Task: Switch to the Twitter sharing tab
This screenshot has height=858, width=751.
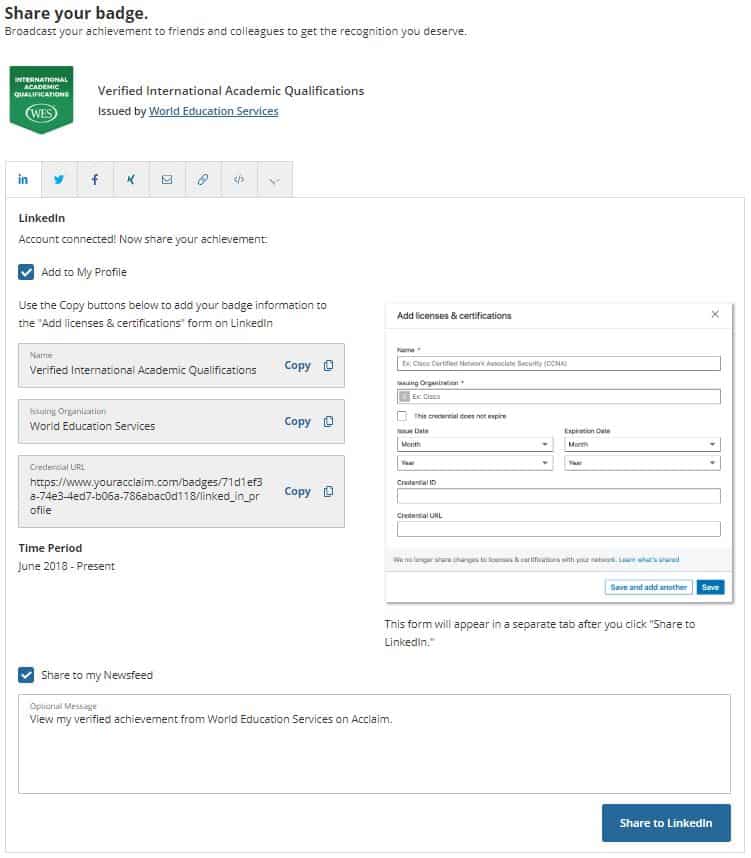Action: 59,179
